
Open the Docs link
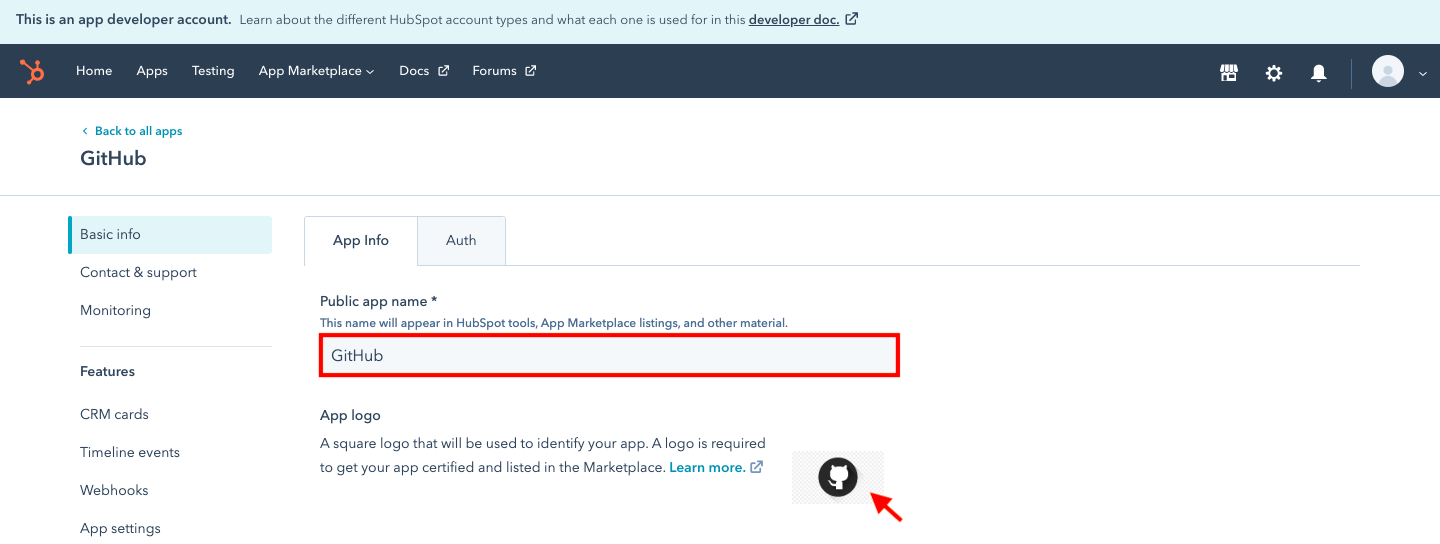(414, 71)
